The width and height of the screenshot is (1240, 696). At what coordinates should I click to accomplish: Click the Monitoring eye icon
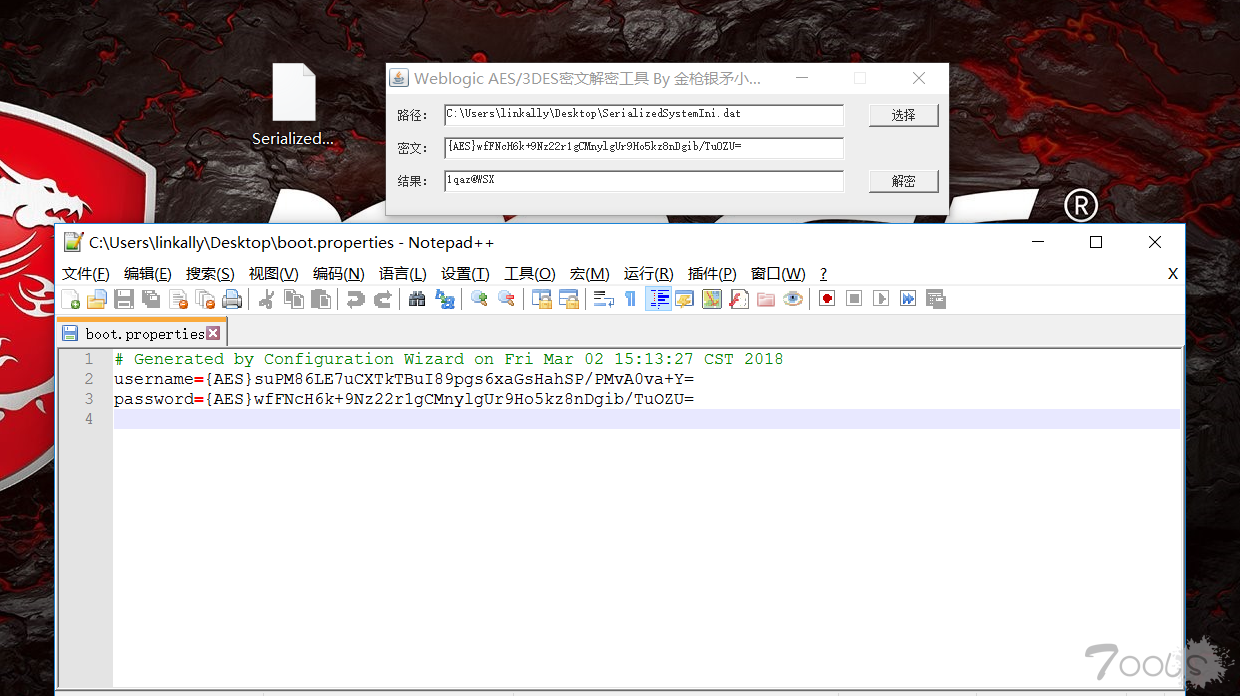pos(793,299)
